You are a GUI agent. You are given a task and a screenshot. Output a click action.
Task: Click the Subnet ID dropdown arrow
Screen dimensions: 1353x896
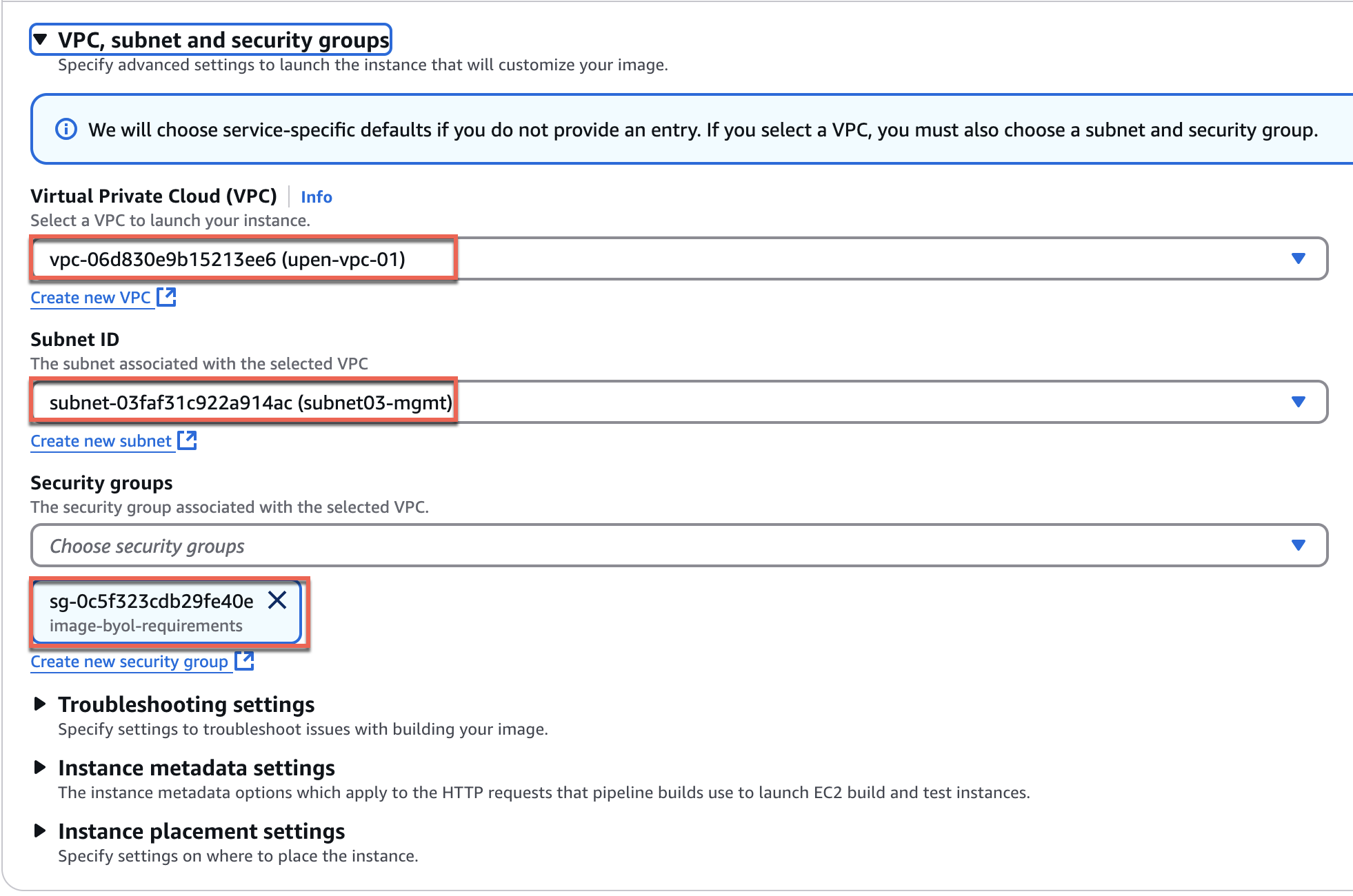(1298, 402)
